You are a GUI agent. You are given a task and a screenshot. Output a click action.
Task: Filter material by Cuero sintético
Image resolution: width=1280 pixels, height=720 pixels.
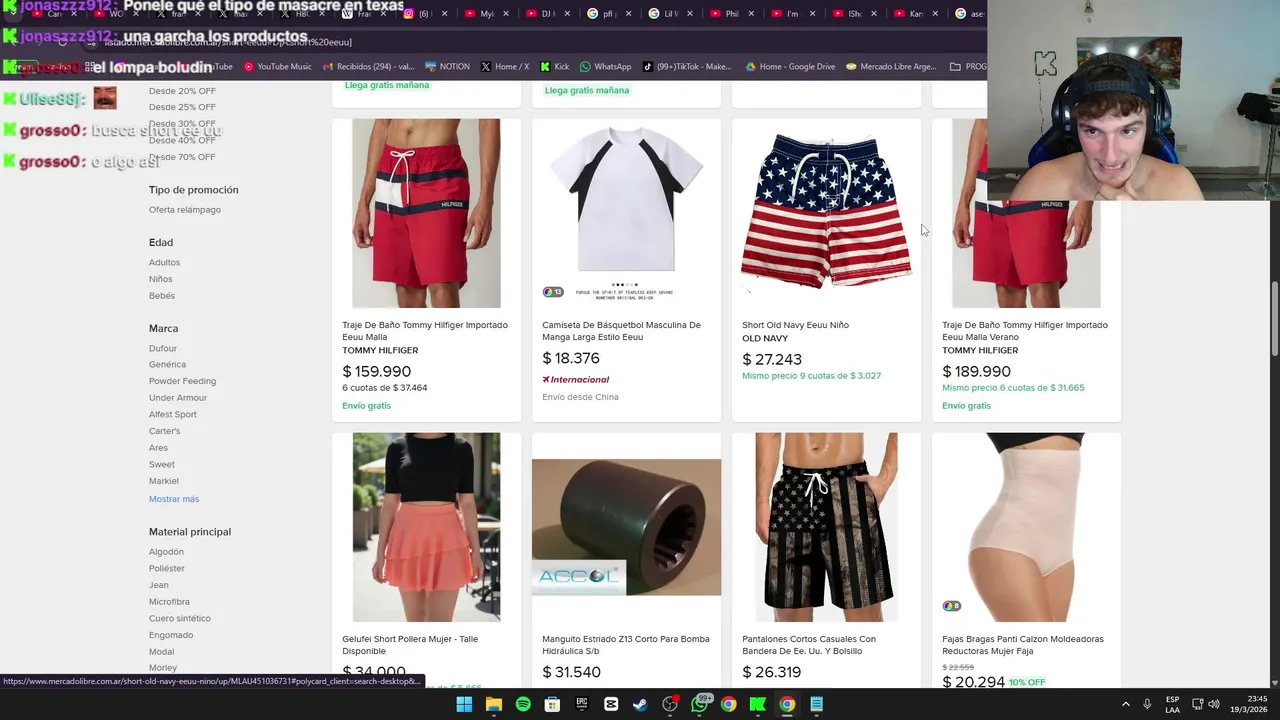[180, 618]
